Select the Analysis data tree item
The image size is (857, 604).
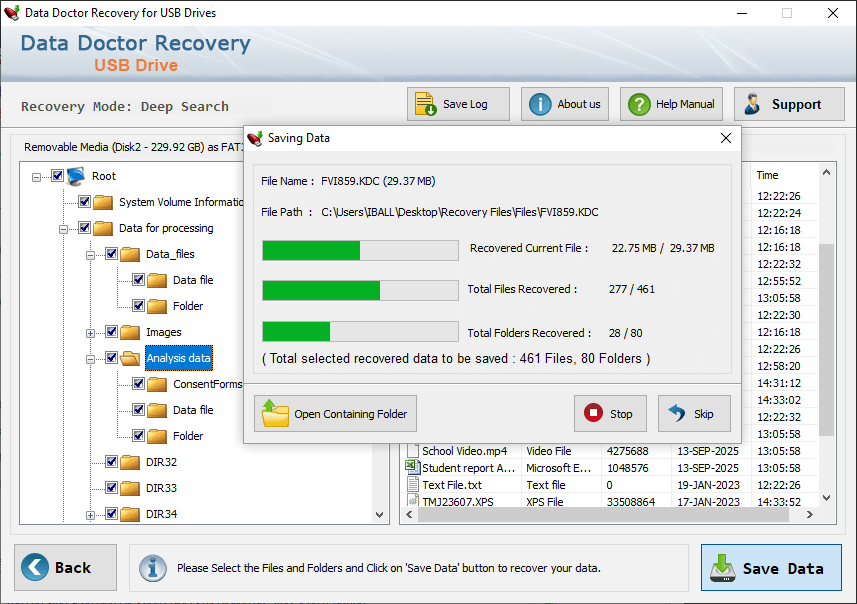[178, 358]
